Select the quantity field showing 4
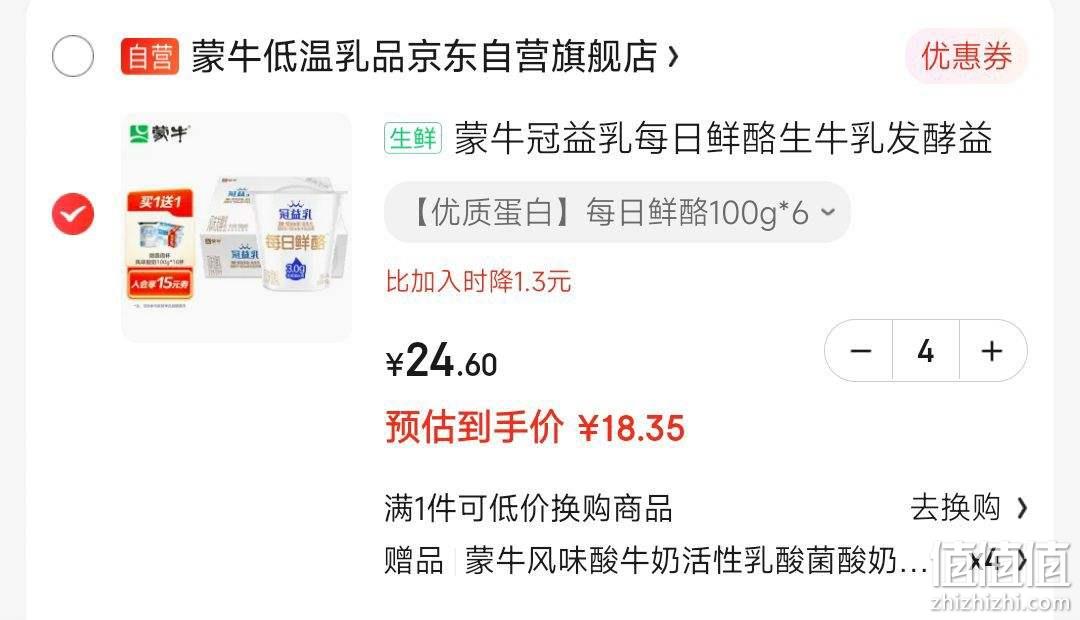1080x620 pixels. (x=926, y=351)
